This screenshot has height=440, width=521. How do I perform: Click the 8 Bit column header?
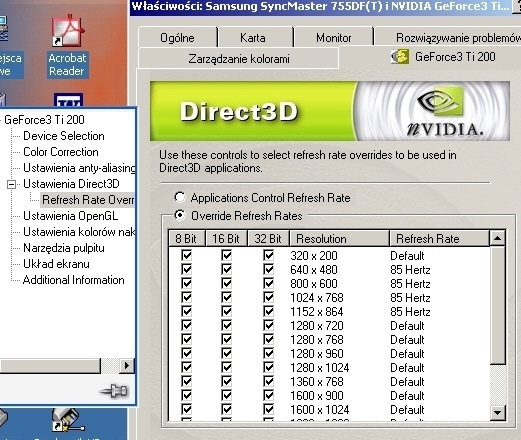(187, 239)
